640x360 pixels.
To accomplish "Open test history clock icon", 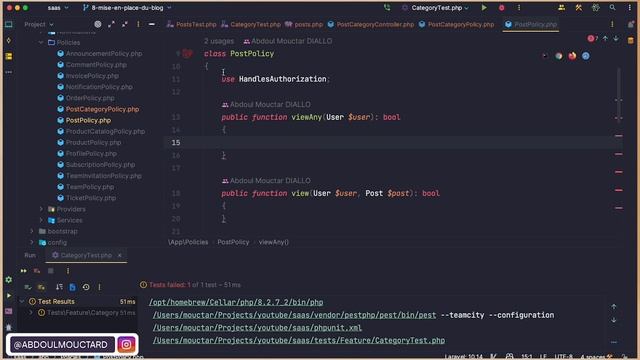I will pos(86,287).
